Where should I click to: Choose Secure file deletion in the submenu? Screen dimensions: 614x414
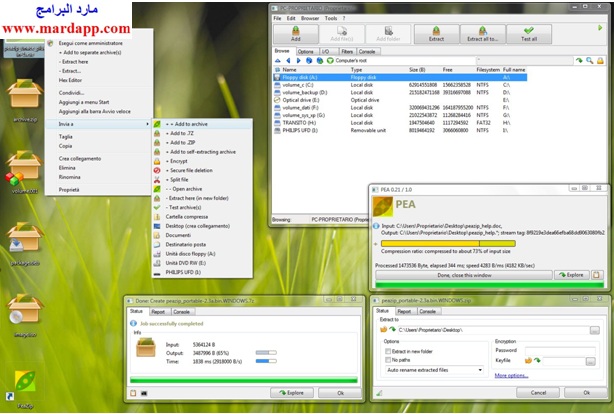[202, 171]
